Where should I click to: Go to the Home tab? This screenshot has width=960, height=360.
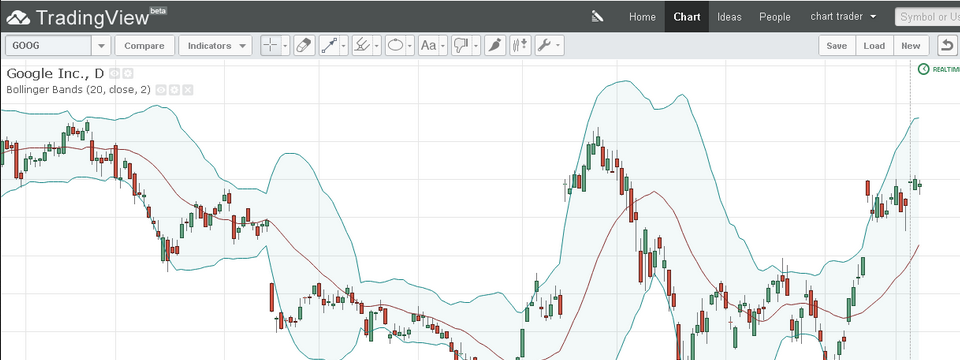tap(642, 17)
